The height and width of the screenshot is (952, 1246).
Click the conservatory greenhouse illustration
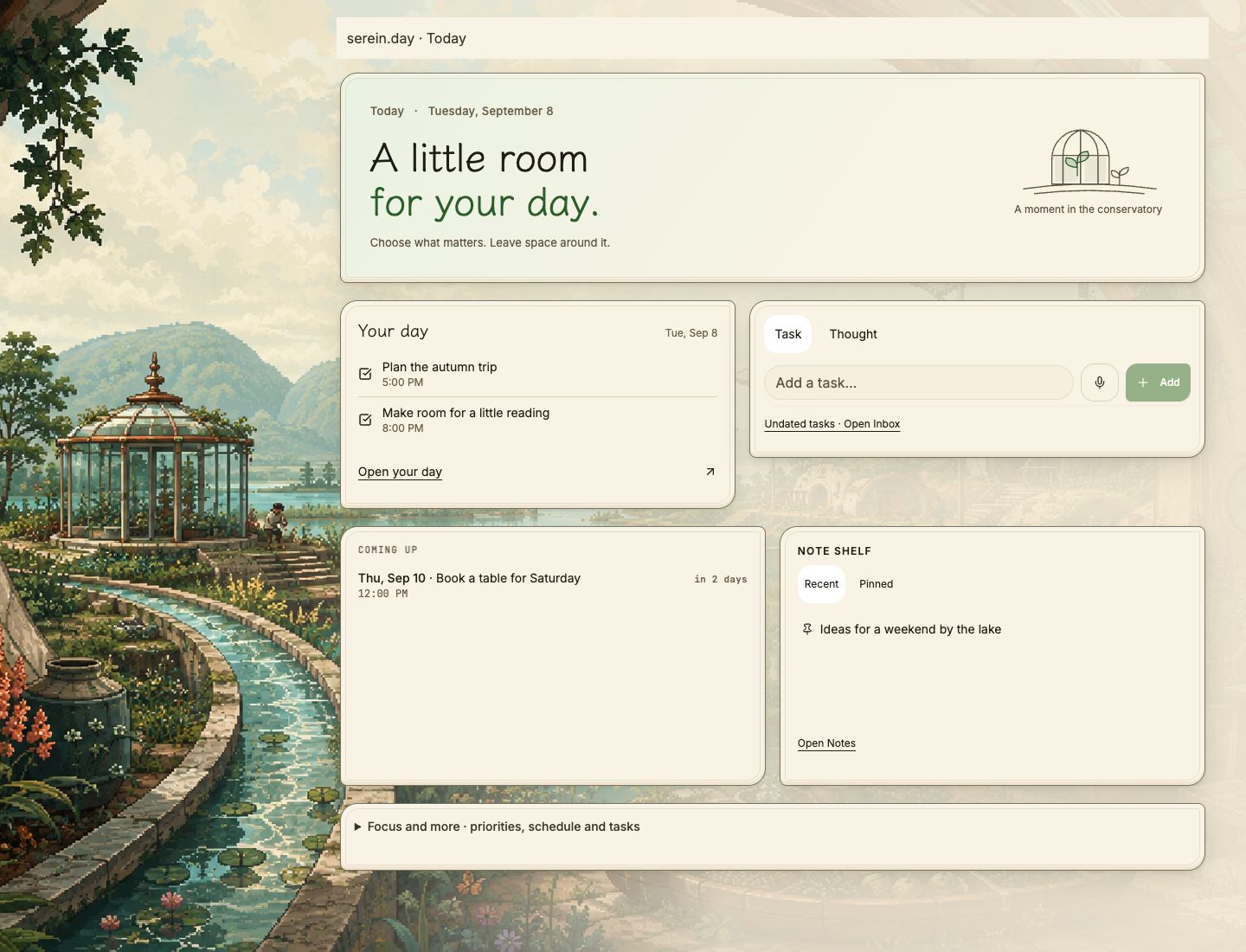click(x=1089, y=160)
